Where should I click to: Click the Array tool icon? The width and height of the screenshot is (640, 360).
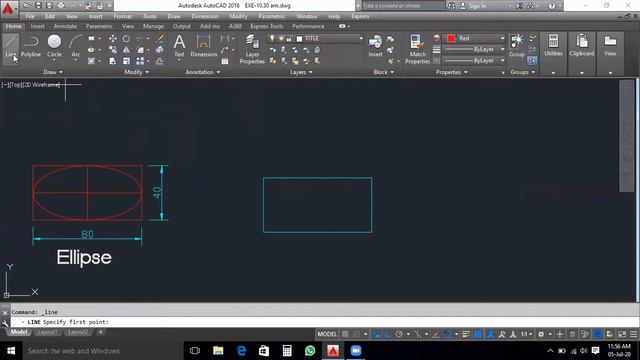coord(140,61)
